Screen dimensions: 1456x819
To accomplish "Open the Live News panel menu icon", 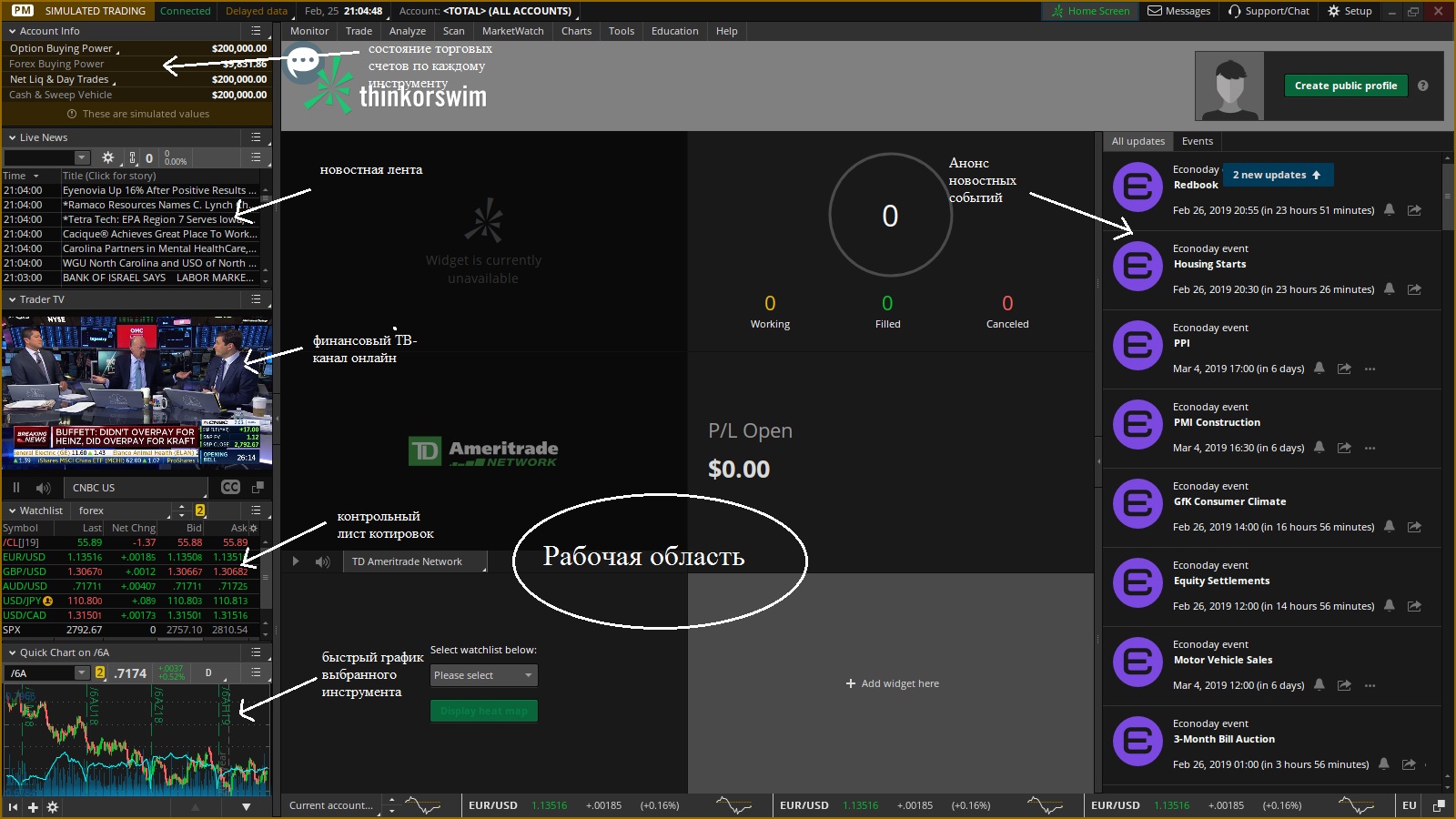I will 256,137.
